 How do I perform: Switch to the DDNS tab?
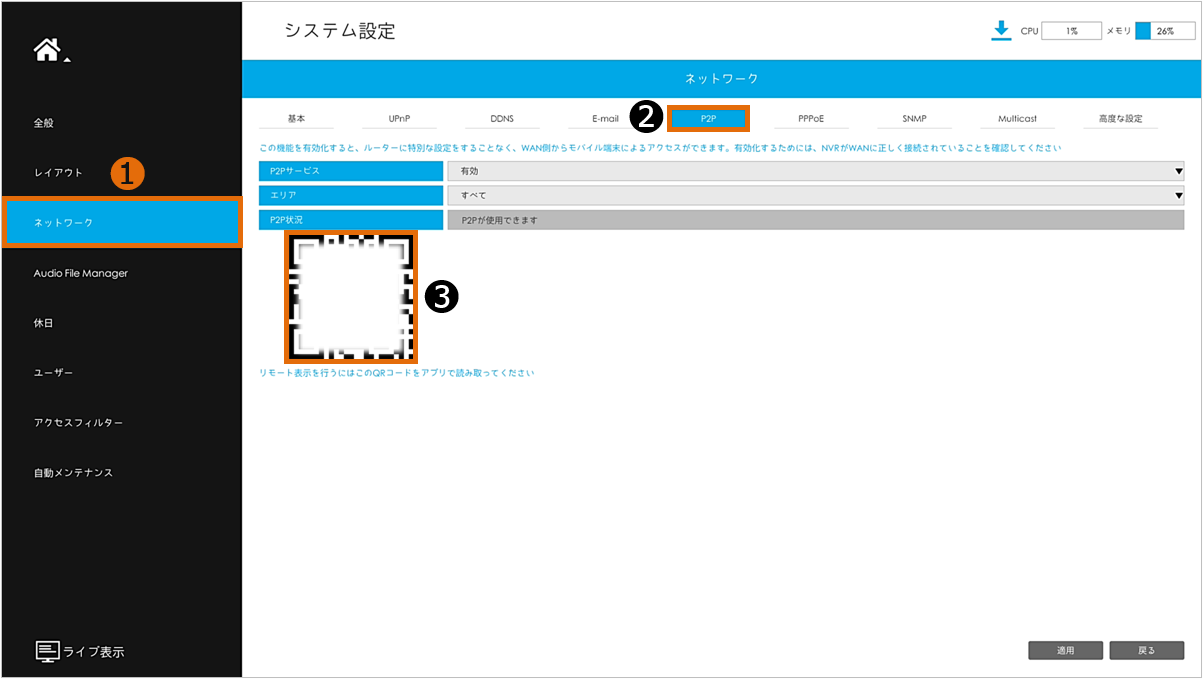click(502, 119)
